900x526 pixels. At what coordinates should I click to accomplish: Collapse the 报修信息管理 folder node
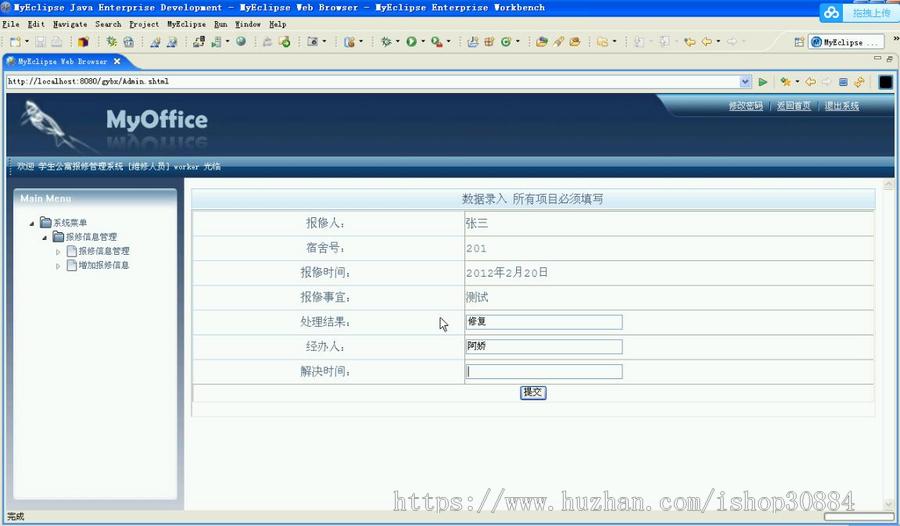click(x=45, y=238)
